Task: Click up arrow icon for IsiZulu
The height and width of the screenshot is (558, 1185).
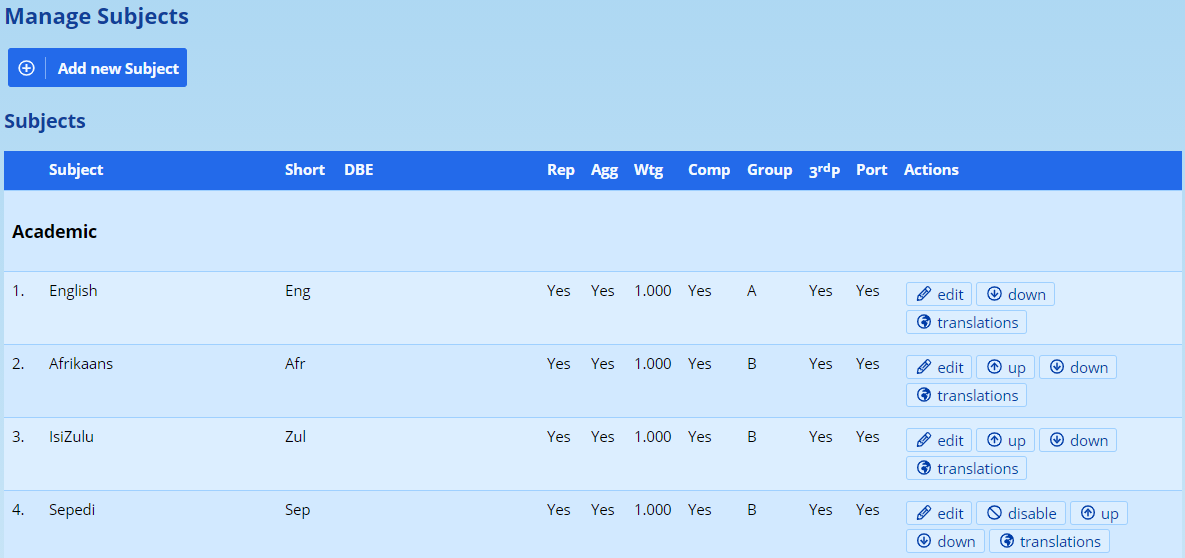Action: pyautogui.click(x=994, y=440)
